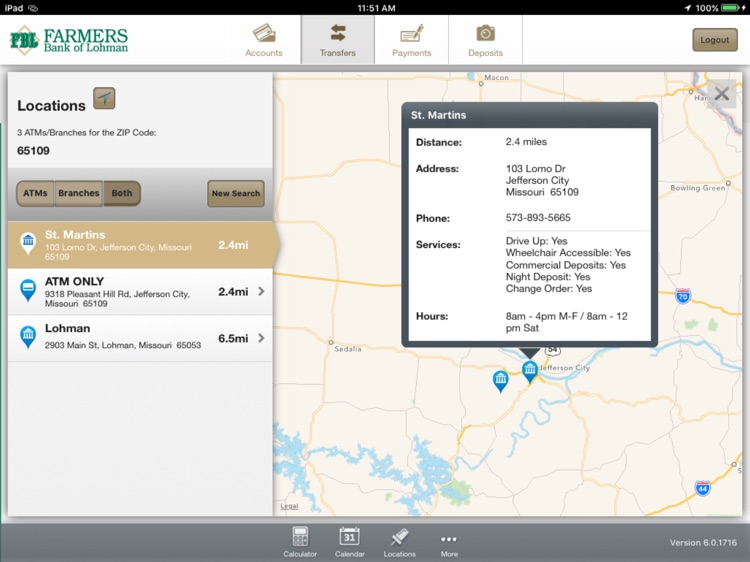The height and width of the screenshot is (562, 750).
Task: Click the St. Martins callout title
Action: (x=438, y=115)
